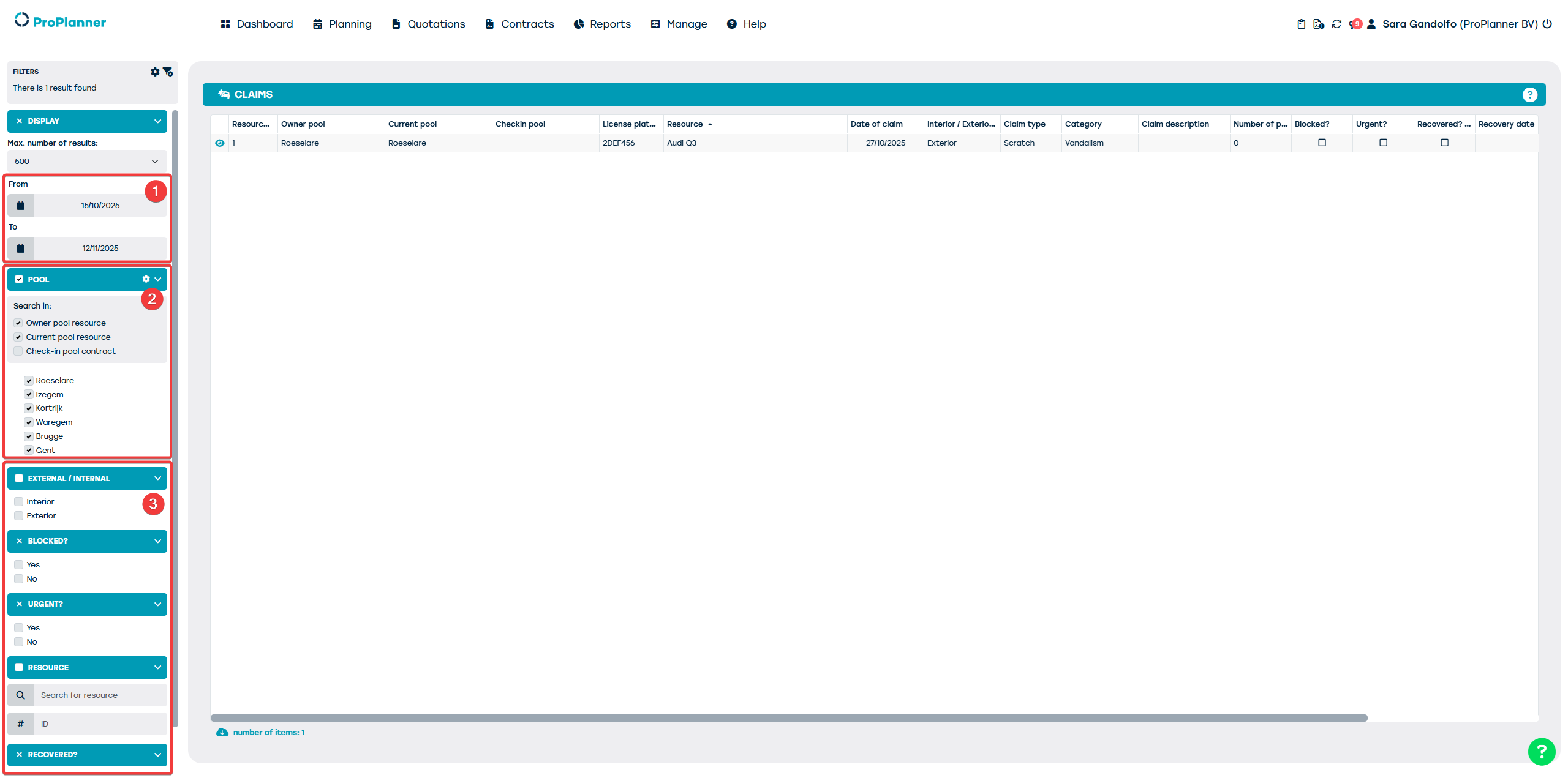Collapse the BLOCKED? filter section
The height and width of the screenshot is (778, 1568).
tap(157, 541)
